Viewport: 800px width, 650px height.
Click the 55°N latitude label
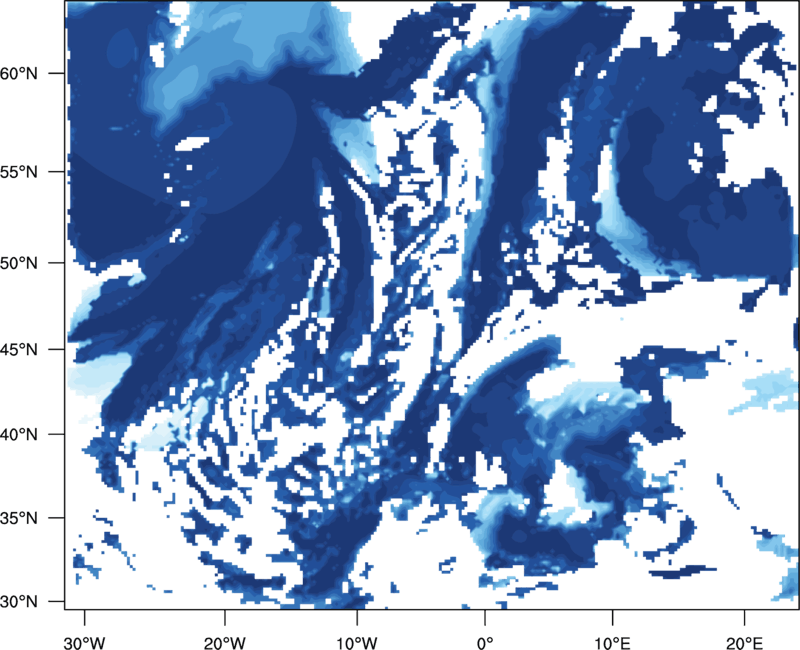click(19, 172)
